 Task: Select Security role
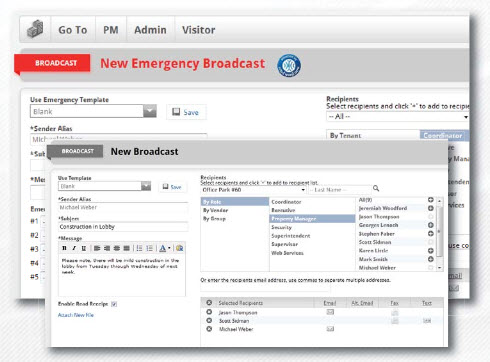312,227
